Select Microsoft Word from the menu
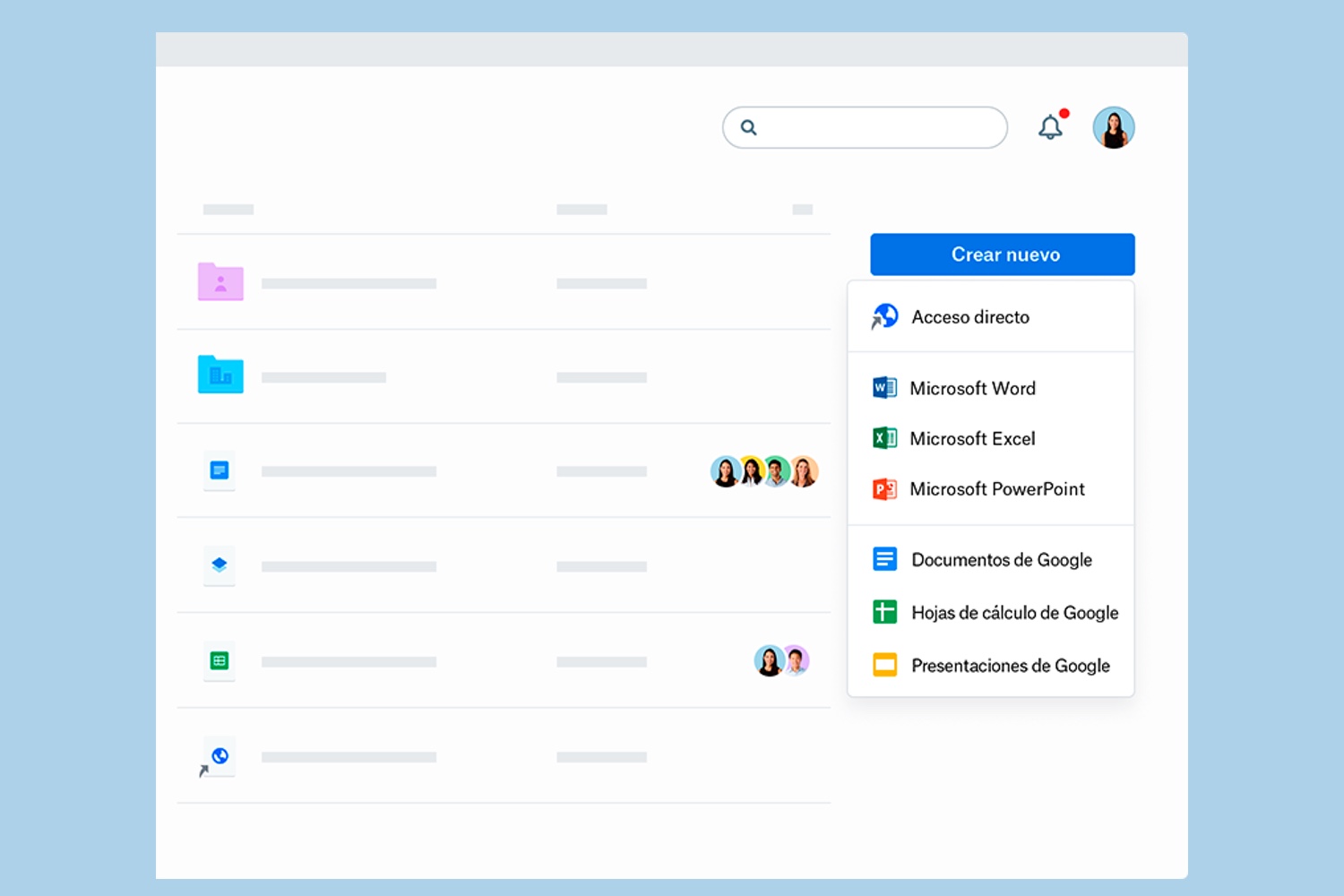This screenshot has height=896, width=1344. pos(991,388)
